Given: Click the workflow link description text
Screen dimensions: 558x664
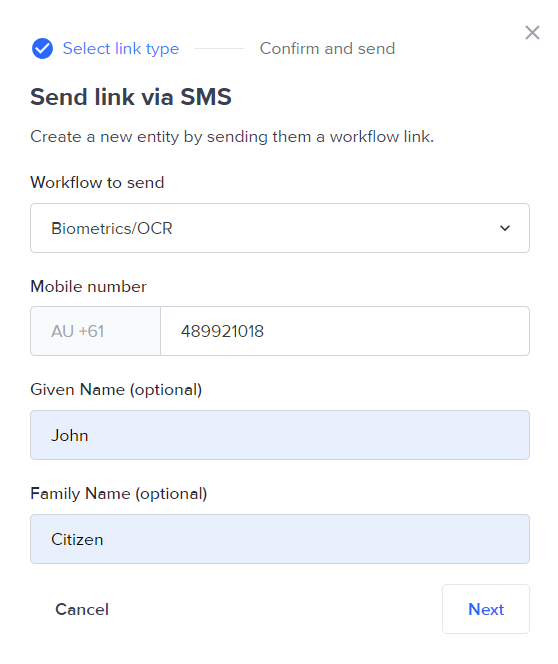Looking at the screenshot, I should click(x=232, y=137).
